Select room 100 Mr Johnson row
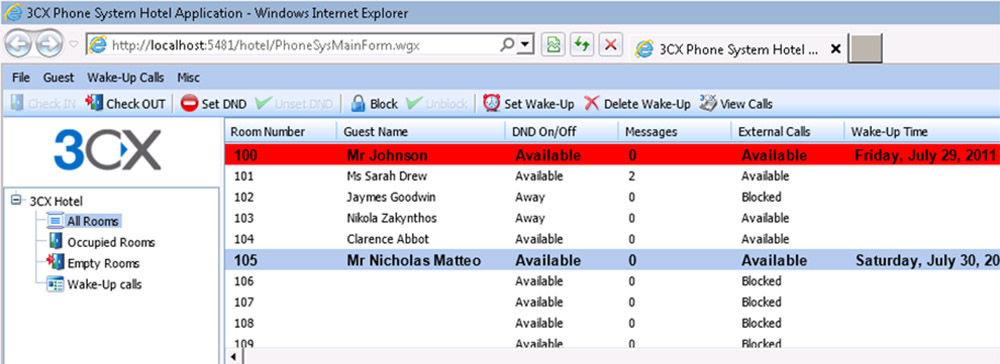1000x364 pixels. [x=612, y=155]
